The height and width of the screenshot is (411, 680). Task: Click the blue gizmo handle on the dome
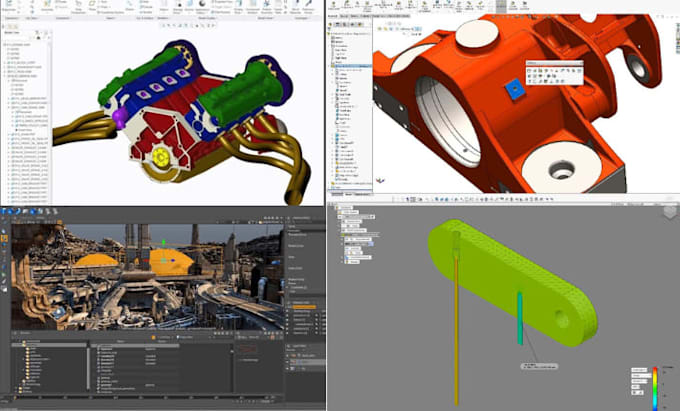[173, 261]
